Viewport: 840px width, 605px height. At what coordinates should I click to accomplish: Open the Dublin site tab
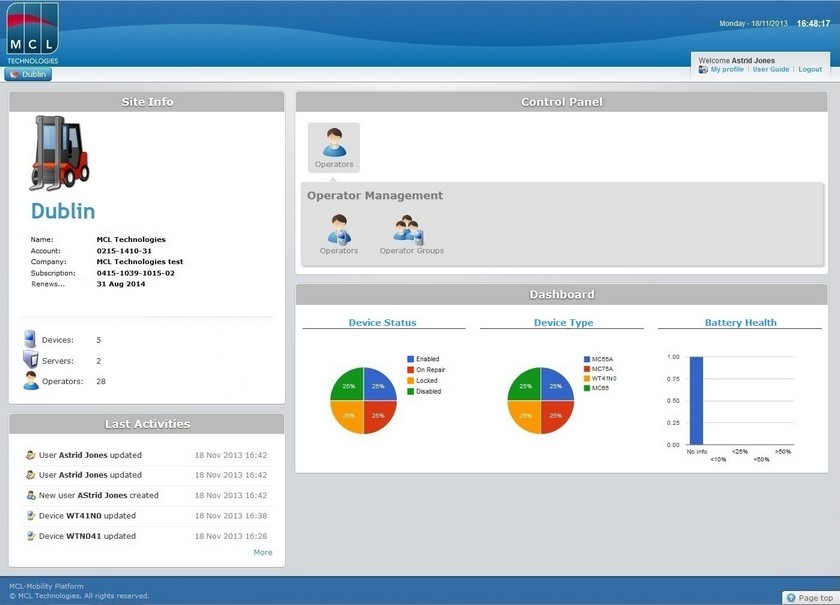click(28, 74)
